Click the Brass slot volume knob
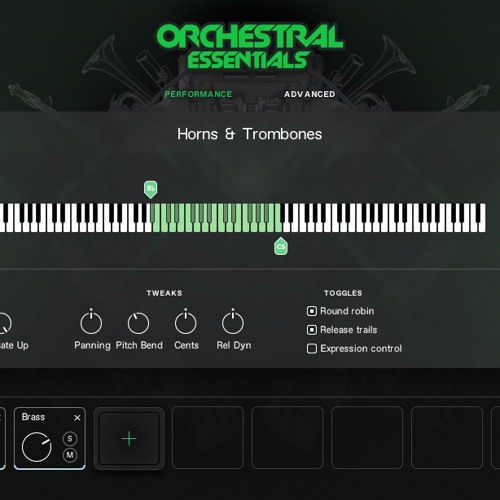500x500 pixels. tap(36, 447)
